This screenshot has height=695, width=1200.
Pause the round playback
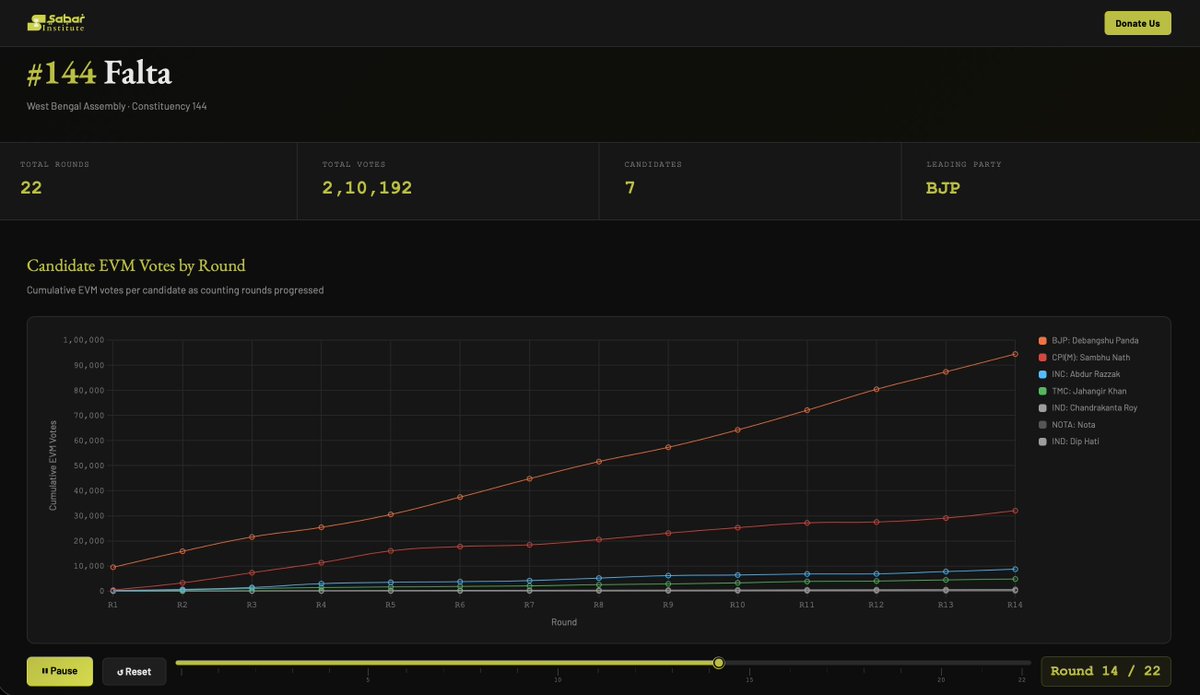pos(60,671)
